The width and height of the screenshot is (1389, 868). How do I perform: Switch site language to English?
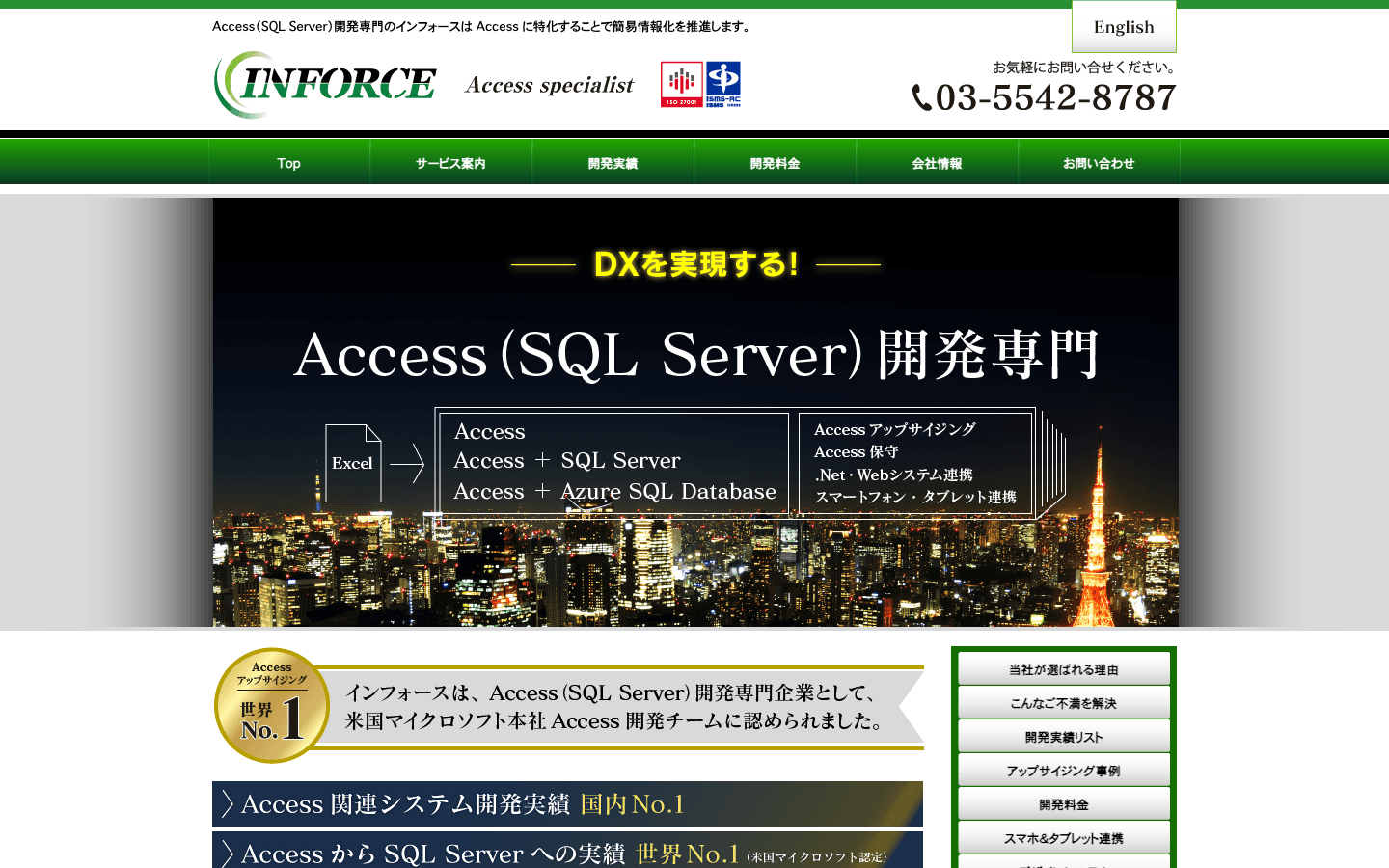coord(1124,27)
